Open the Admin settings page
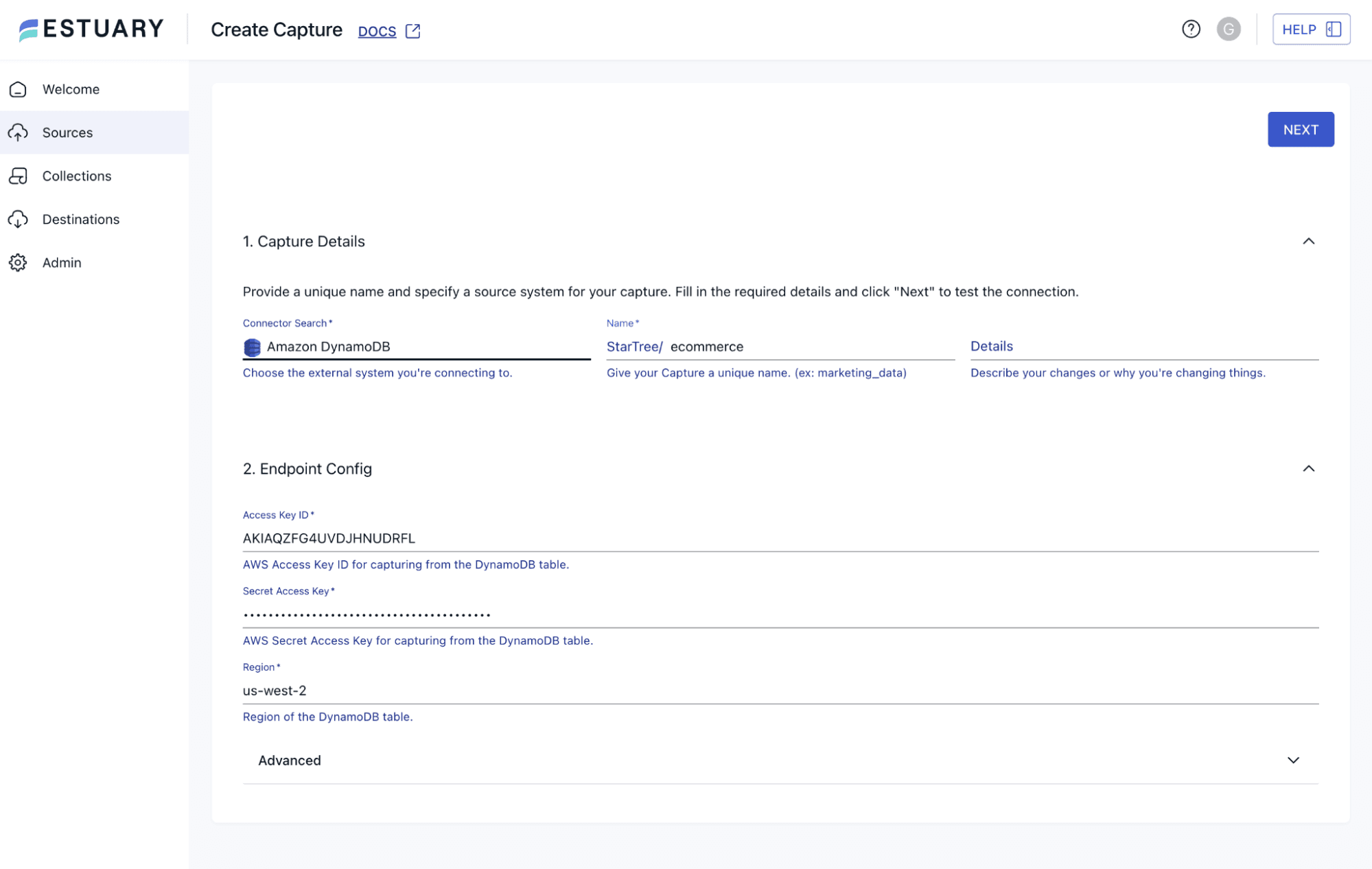This screenshot has width=1372, height=869. coord(62,262)
